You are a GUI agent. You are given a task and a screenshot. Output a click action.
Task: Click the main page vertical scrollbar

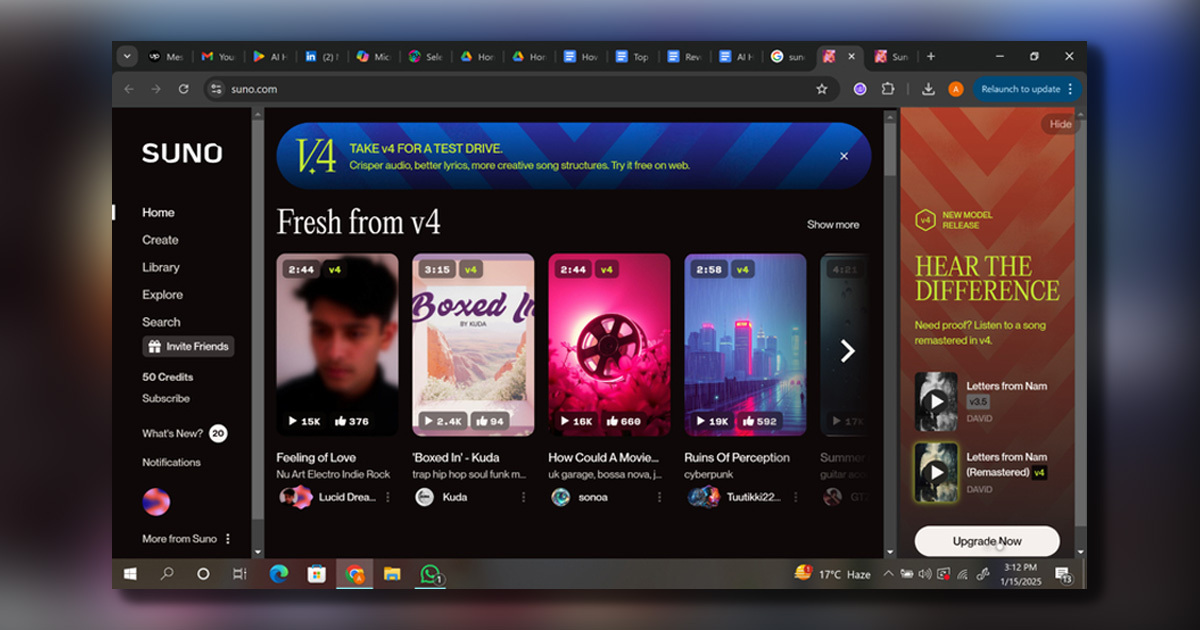click(891, 152)
